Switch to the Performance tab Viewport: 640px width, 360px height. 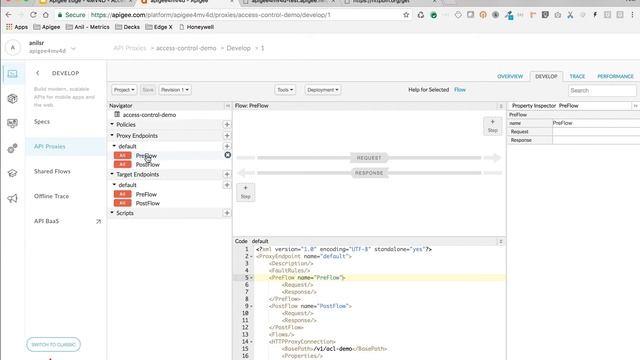pyautogui.click(x=615, y=76)
